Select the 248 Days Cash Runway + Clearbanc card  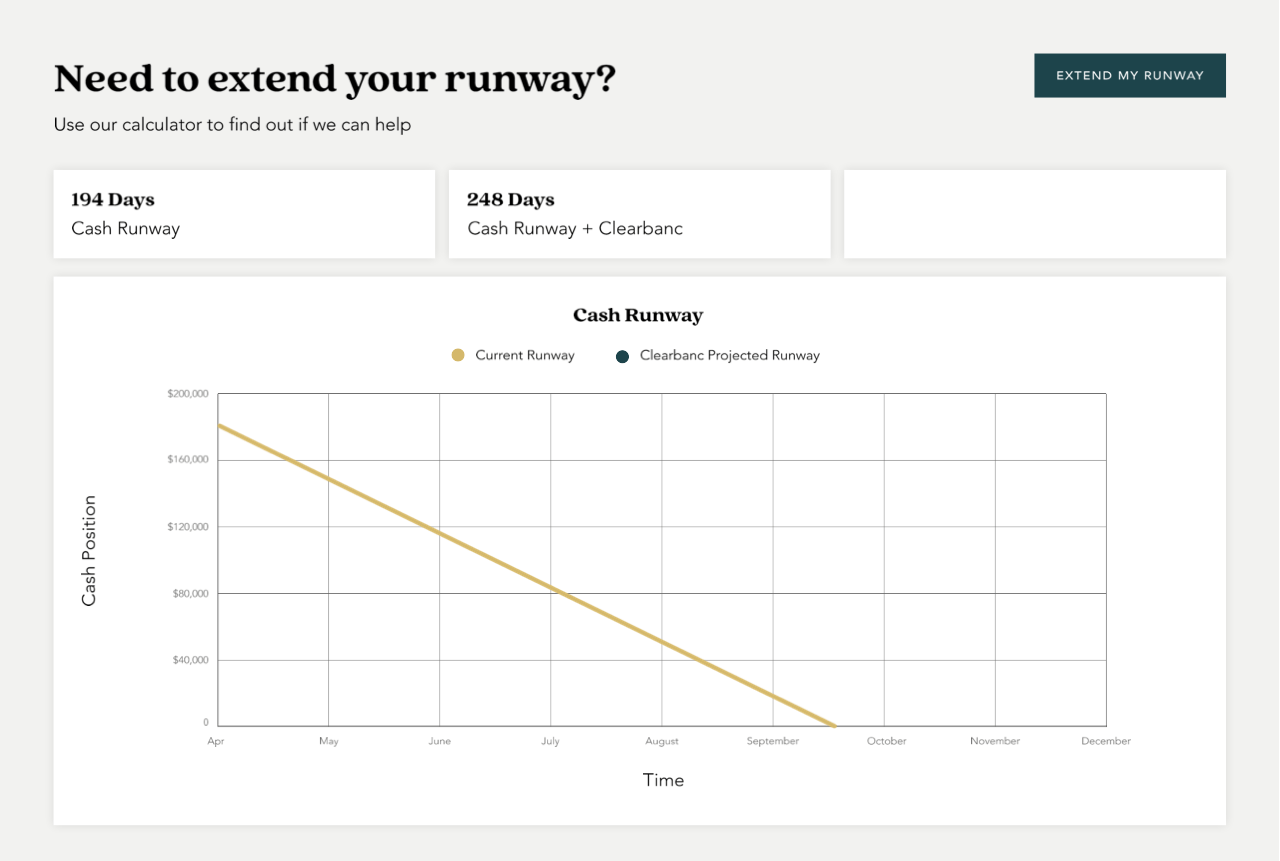coord(639,214)
